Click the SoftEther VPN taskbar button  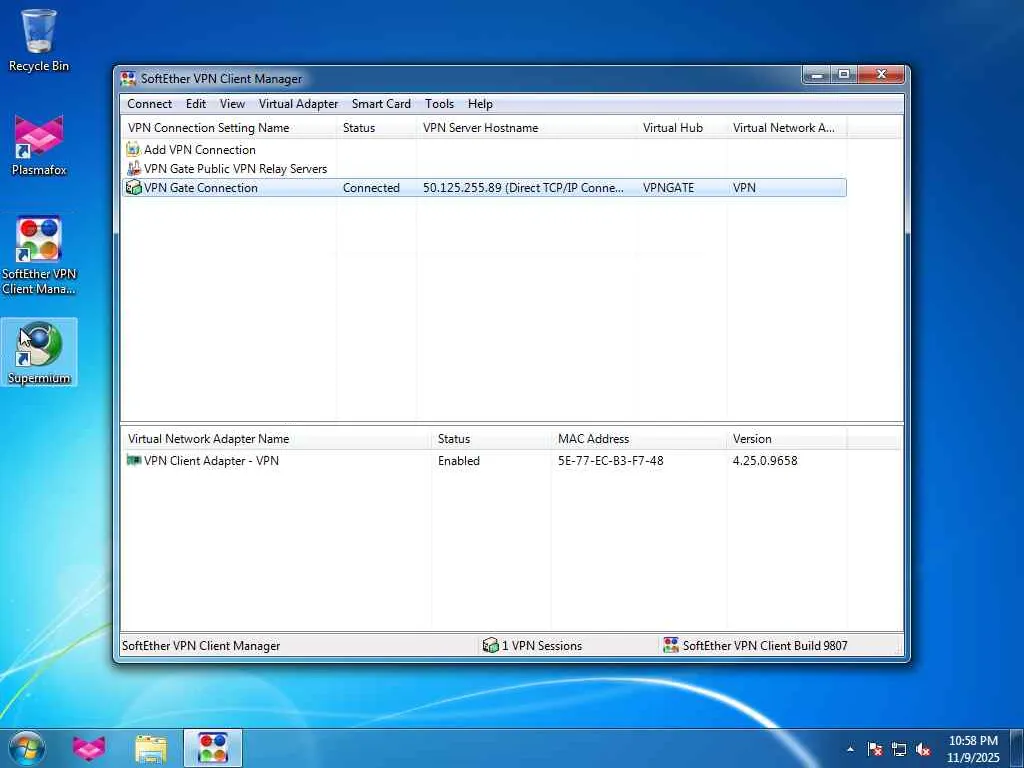(x=213, y=748)
